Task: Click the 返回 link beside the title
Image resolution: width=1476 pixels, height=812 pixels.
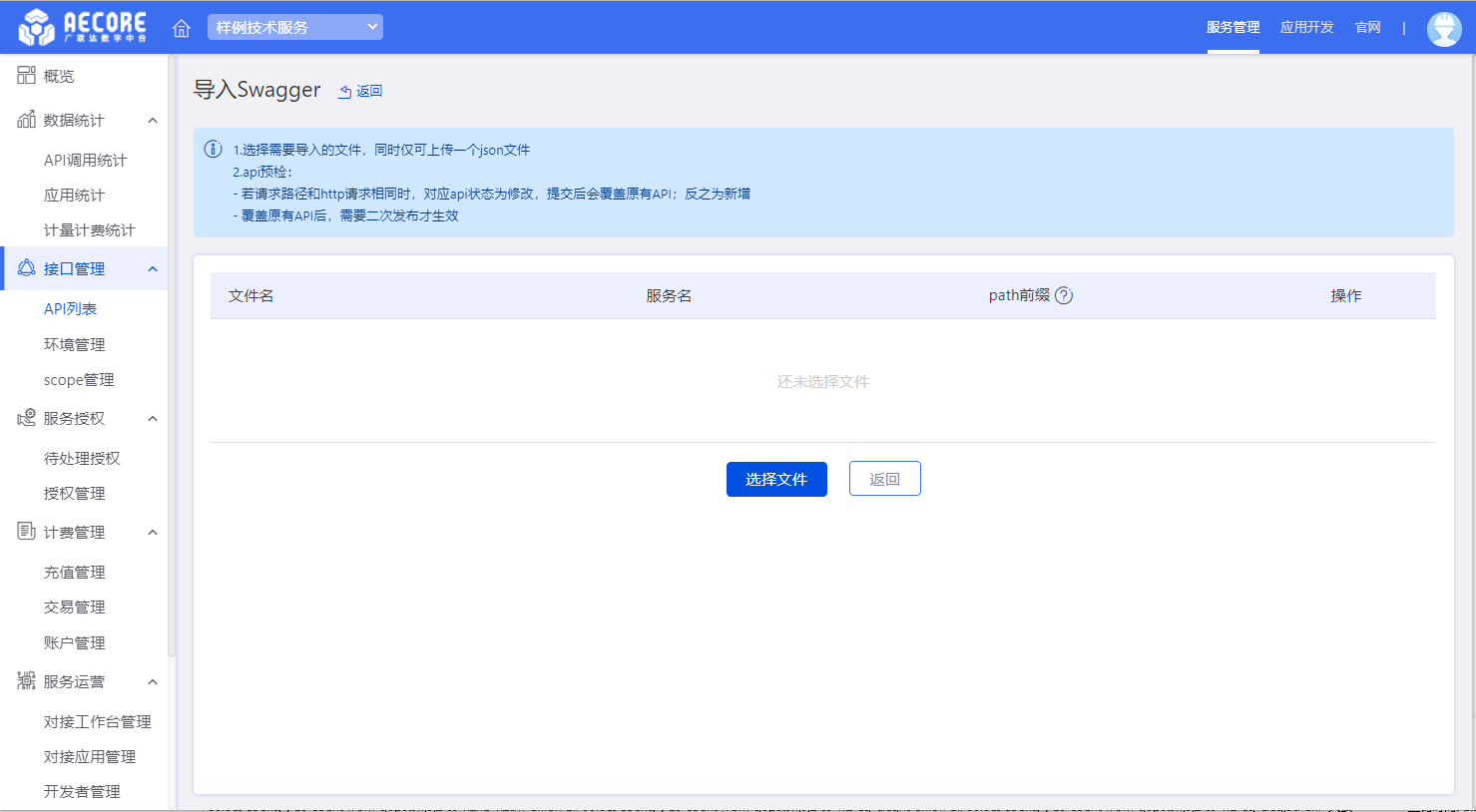Action: pos(361,91)
